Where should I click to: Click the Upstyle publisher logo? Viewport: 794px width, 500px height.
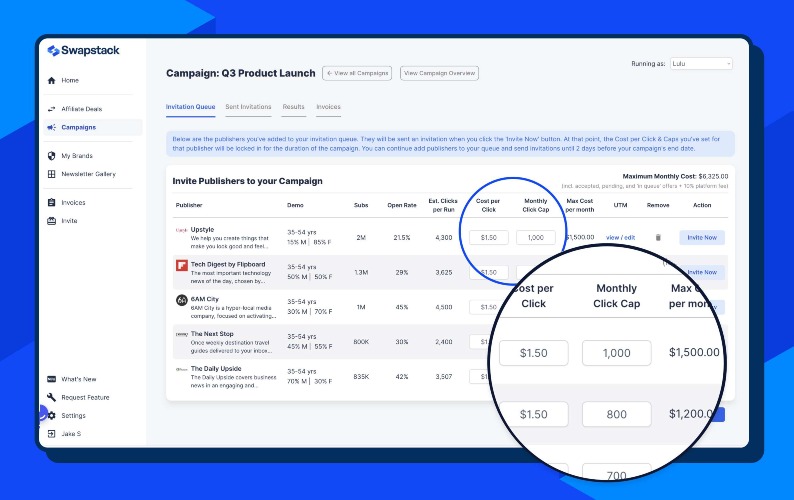pos(181,230)
